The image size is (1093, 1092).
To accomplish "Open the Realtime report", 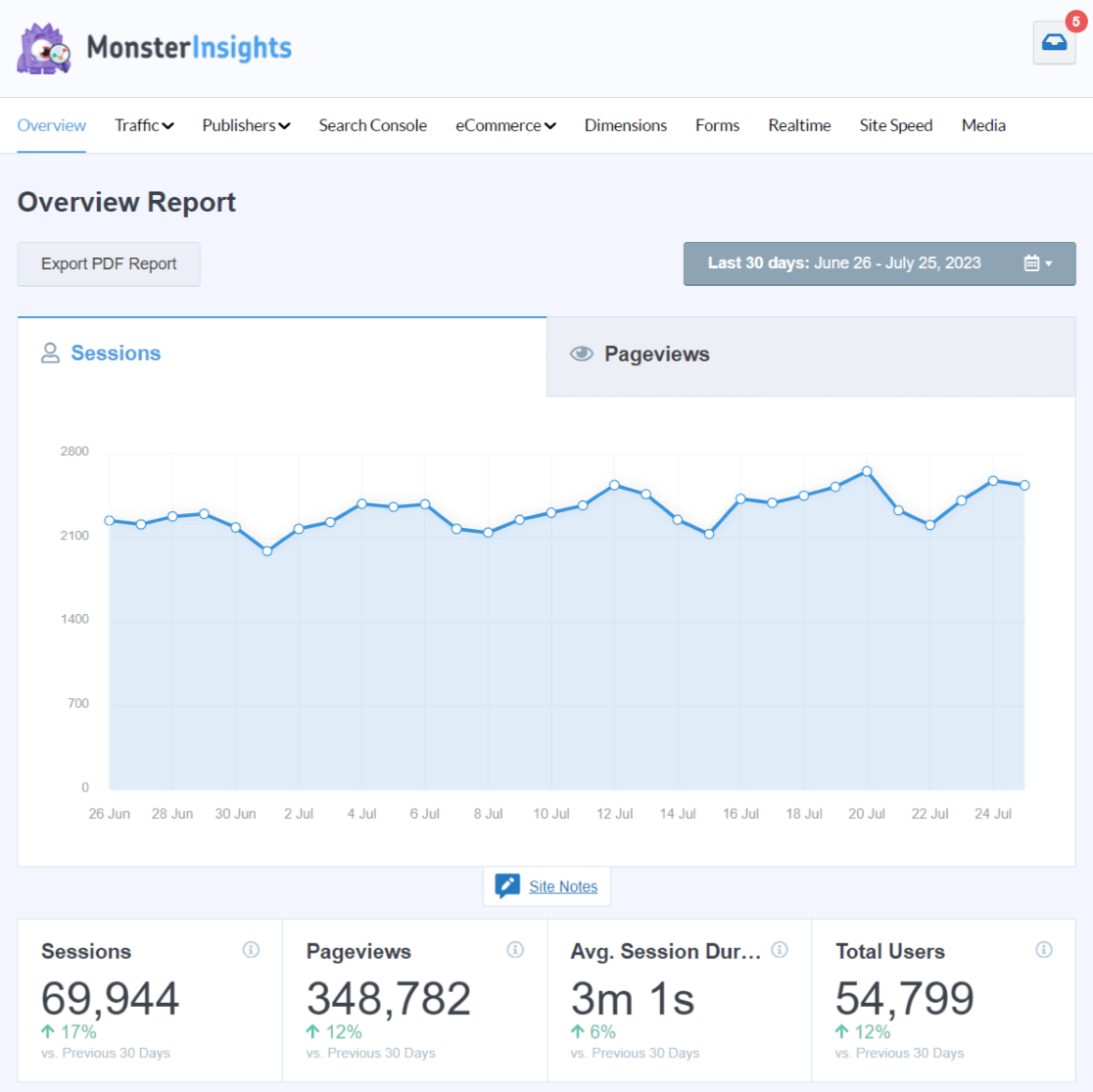I will [799, 125].
